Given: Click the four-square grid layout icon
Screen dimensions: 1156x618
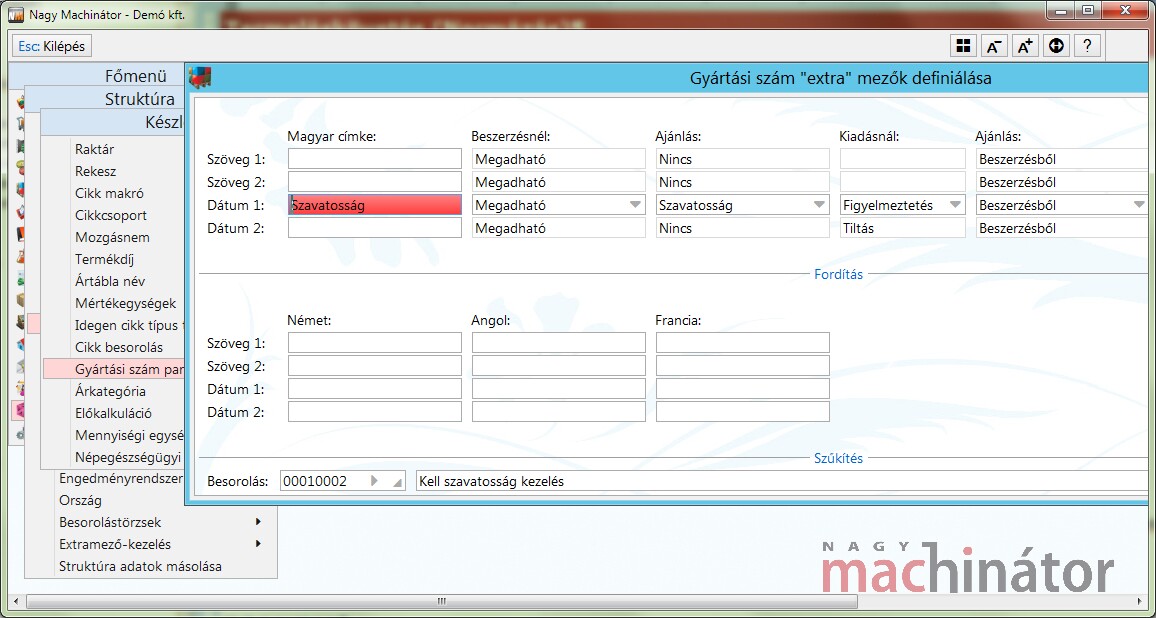Looking at the screenshot, I should [963, 46].
